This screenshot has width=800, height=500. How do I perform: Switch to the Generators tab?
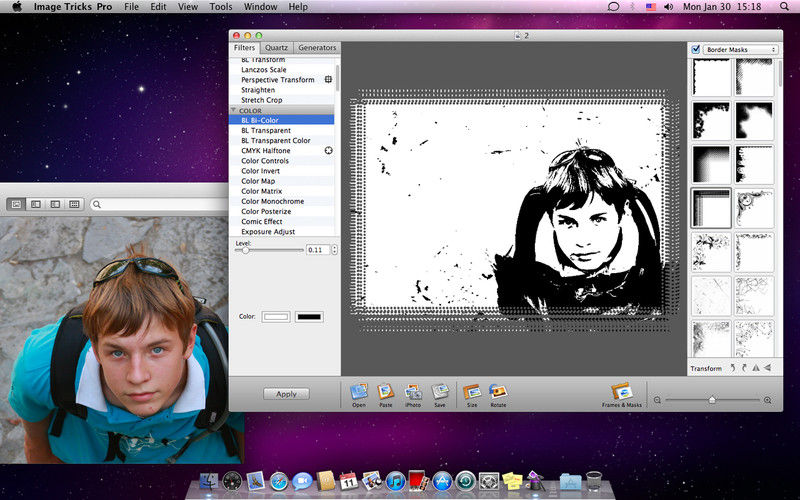click(317, 48)
